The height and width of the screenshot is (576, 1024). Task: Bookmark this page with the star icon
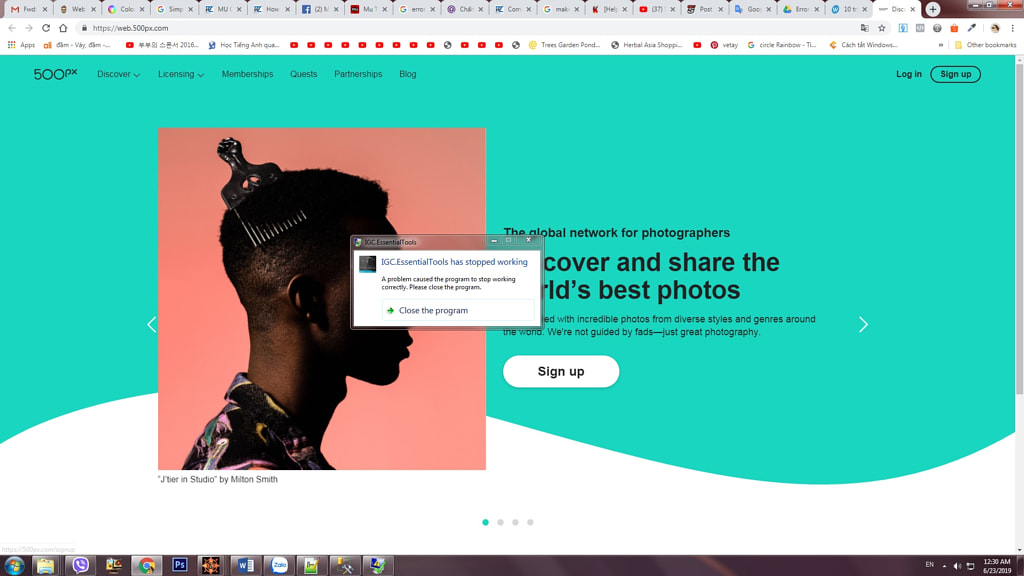882,28
